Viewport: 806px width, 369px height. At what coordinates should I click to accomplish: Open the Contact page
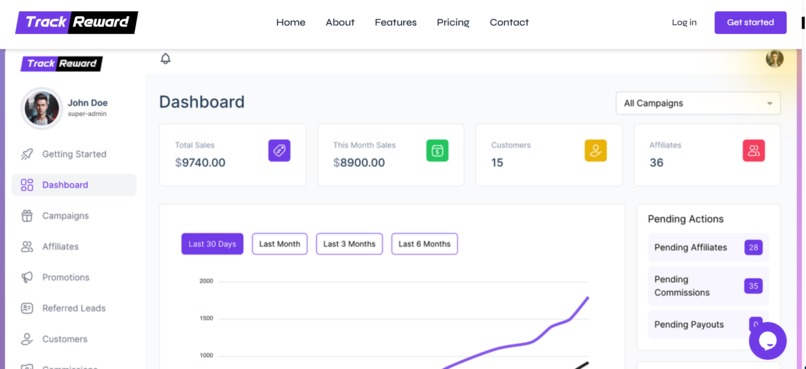[509, 22]
